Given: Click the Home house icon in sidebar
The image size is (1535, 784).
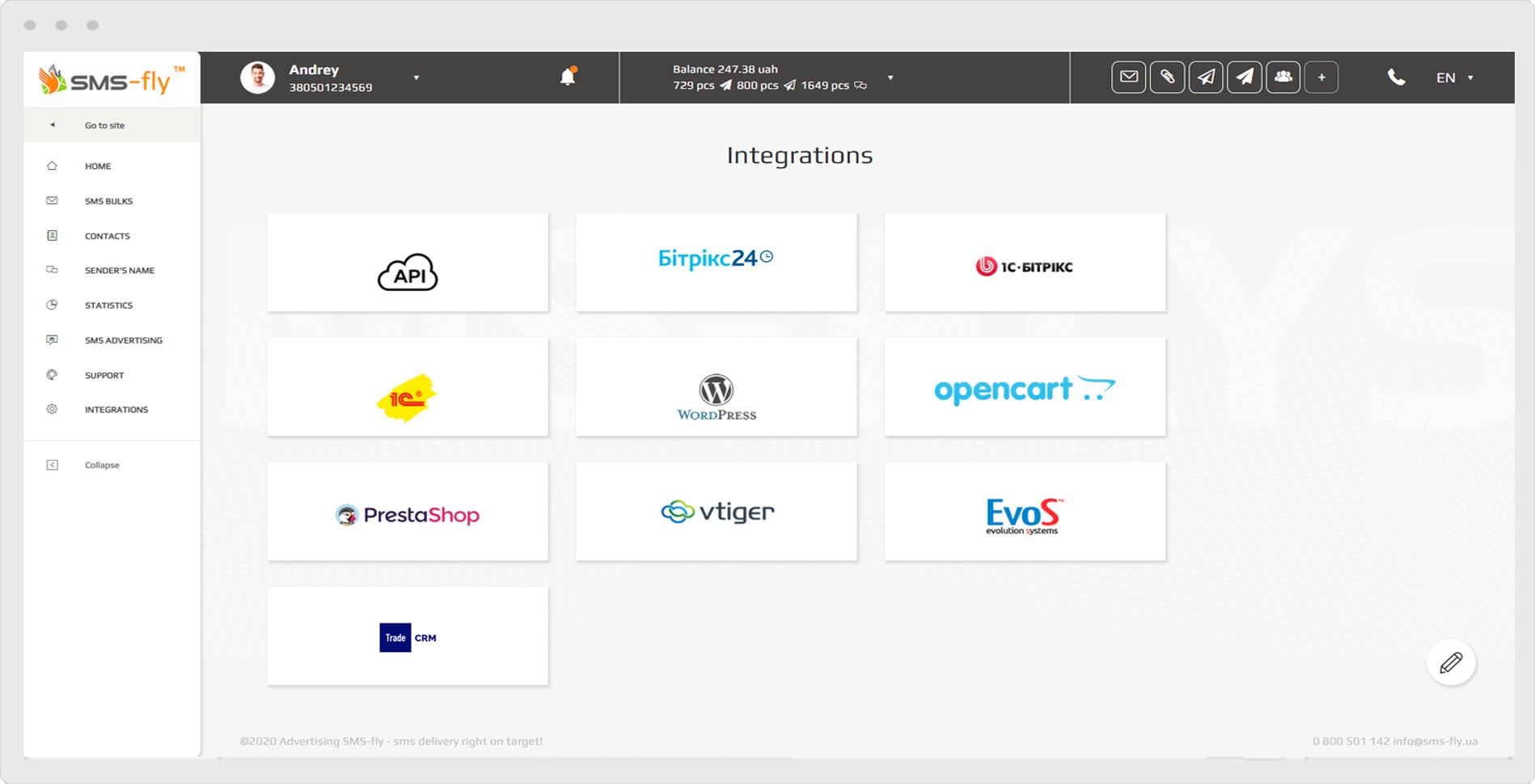Looking at the screenshot, I should (52, 166).
